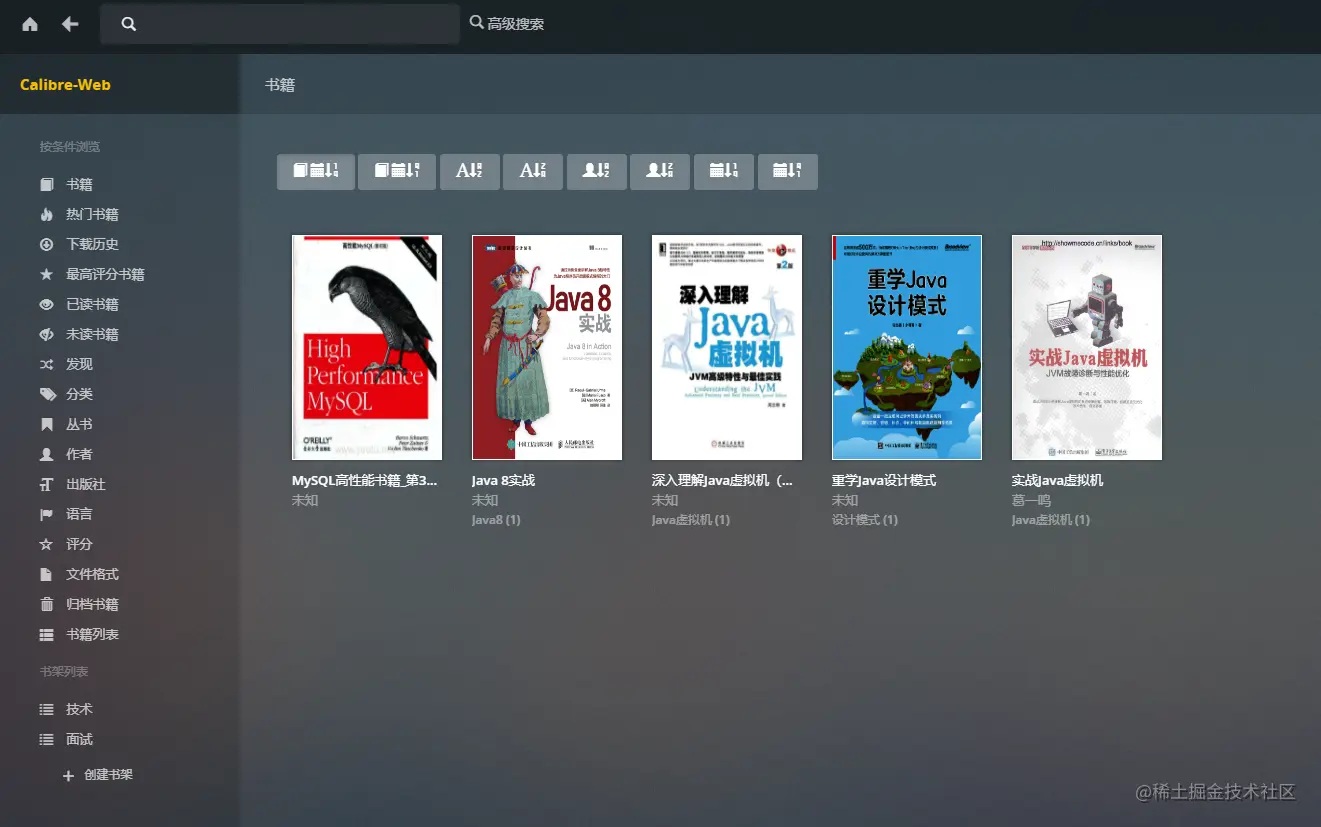
Task: Sort by book date ascending 1-9
Action: coord(316,171)
